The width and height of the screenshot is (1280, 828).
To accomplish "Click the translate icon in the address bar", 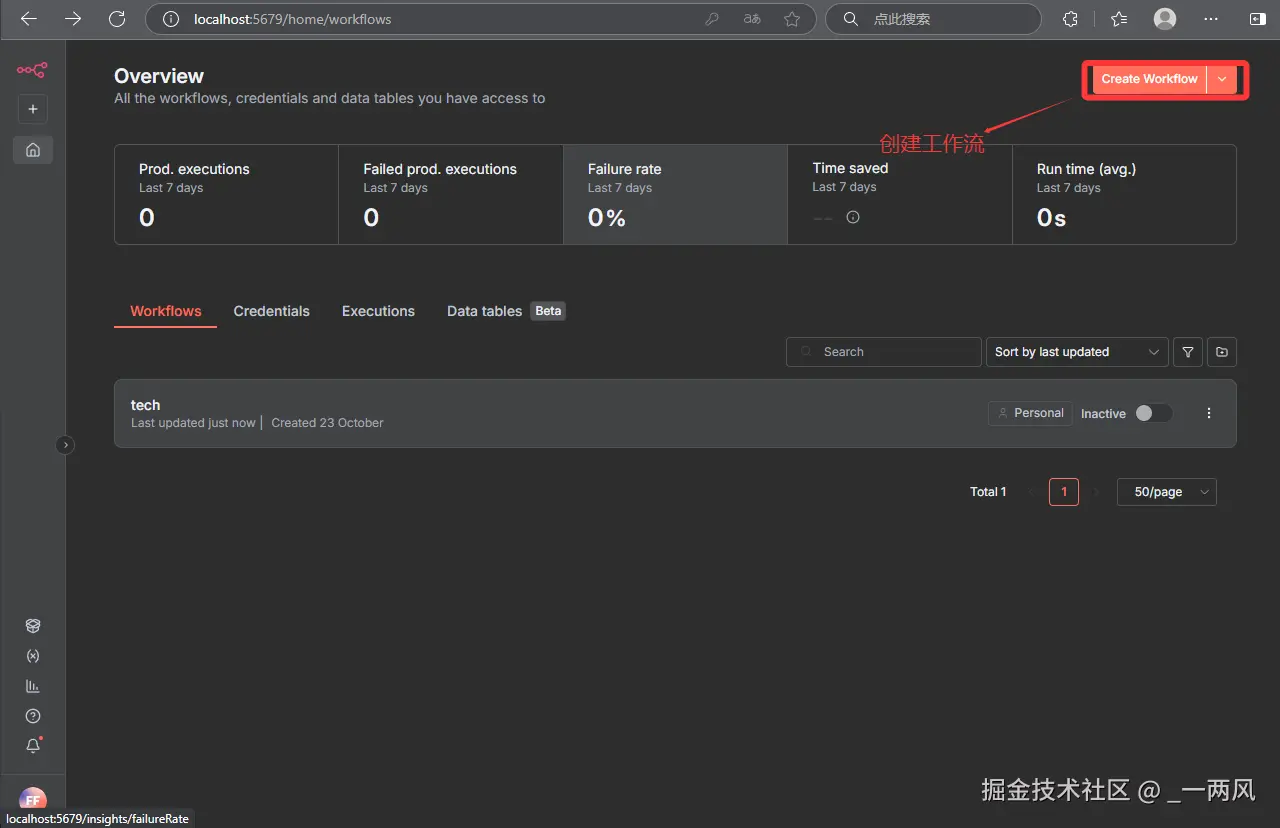I will 752,19.
